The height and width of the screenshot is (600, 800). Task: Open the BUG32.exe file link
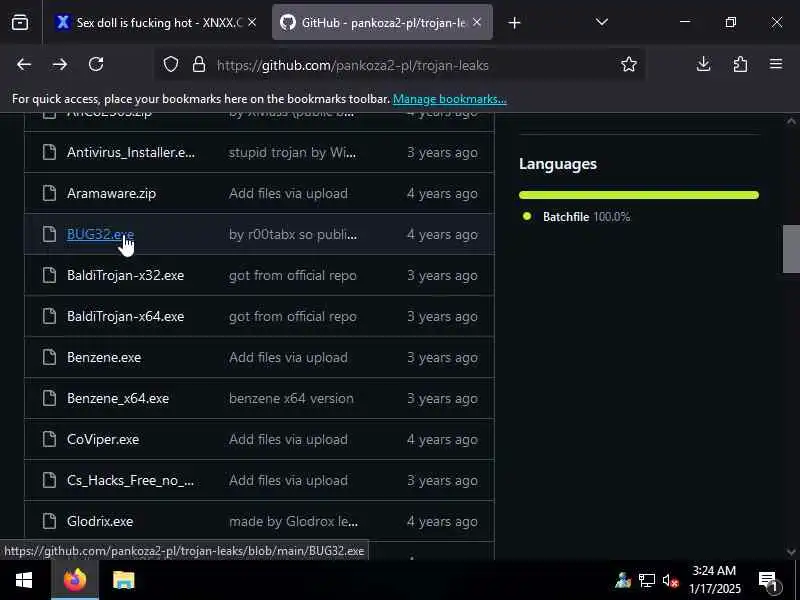(101, 234)
